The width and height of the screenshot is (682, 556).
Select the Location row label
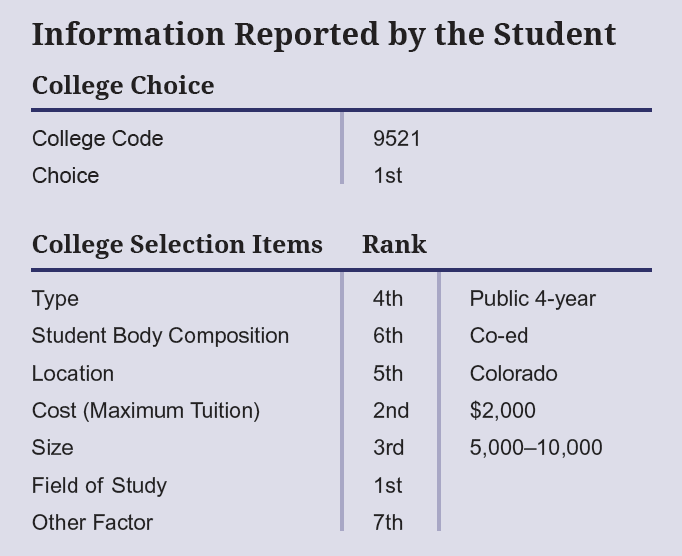[x=72, y=374]
